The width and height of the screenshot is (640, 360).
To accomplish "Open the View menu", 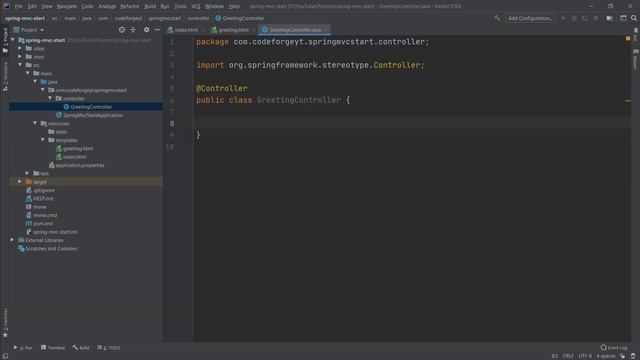I will 47,7.
